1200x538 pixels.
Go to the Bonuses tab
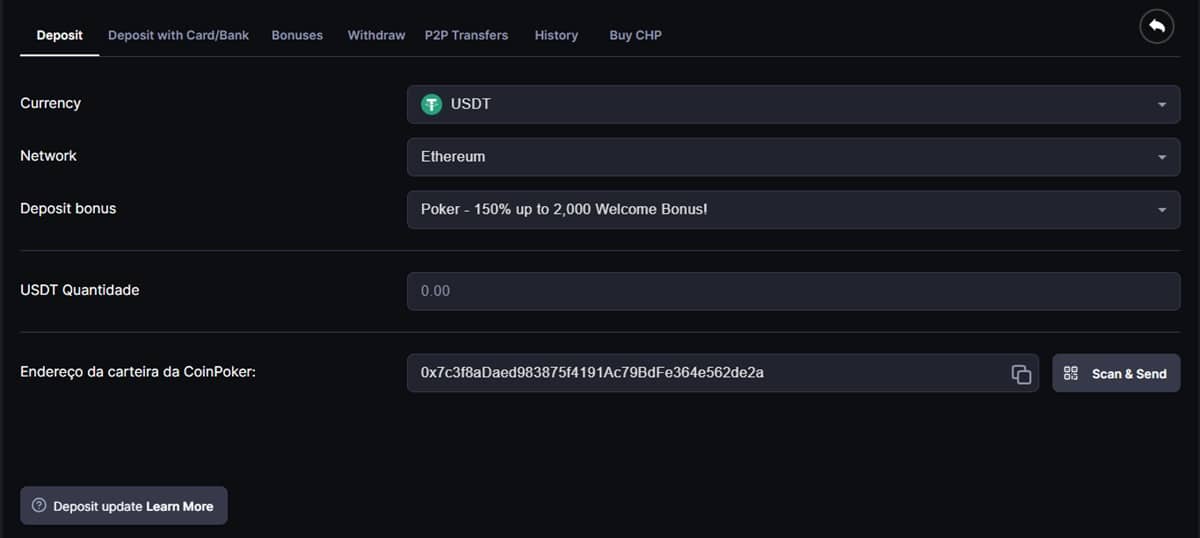[297, 35]
